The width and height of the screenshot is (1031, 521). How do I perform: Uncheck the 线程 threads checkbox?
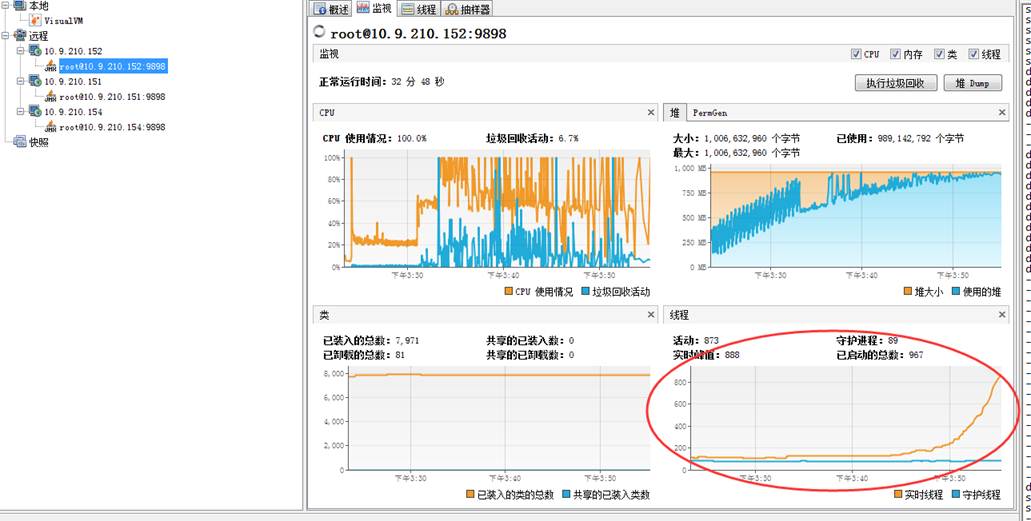974,54
